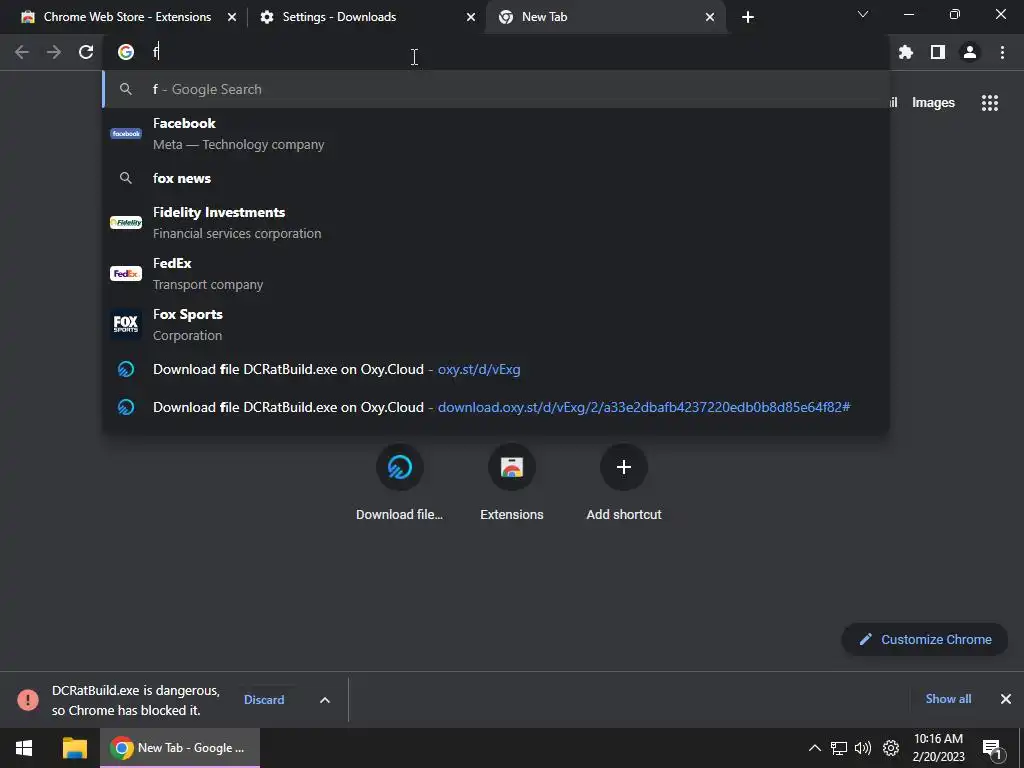Open the Chrome profile icon
The height and width of the screenshot is (768, 1024).
(970, 52)
